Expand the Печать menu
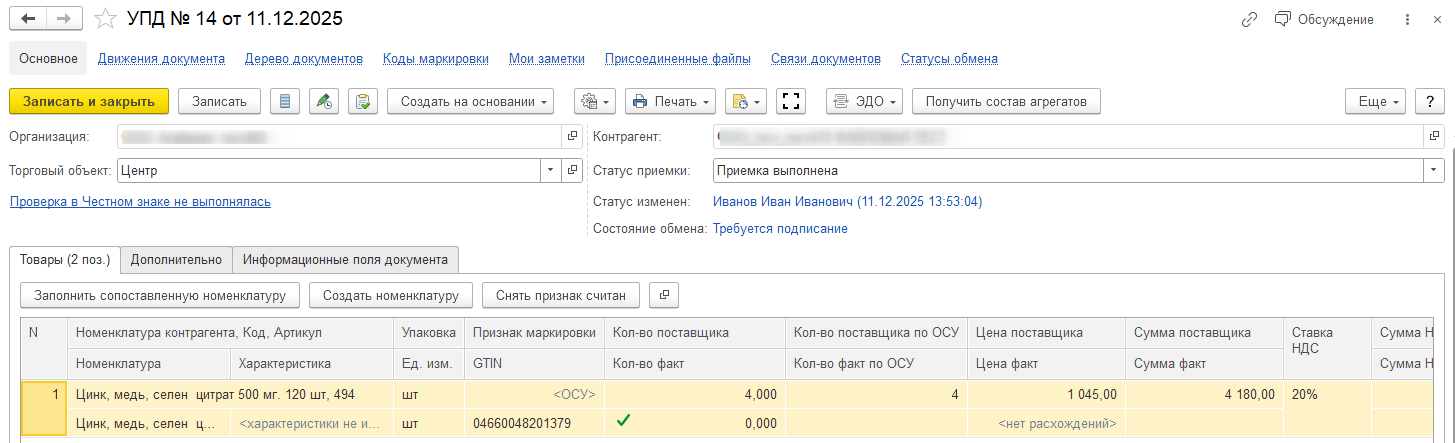The height and width of the screenshot is (443, 1455). 670,101
